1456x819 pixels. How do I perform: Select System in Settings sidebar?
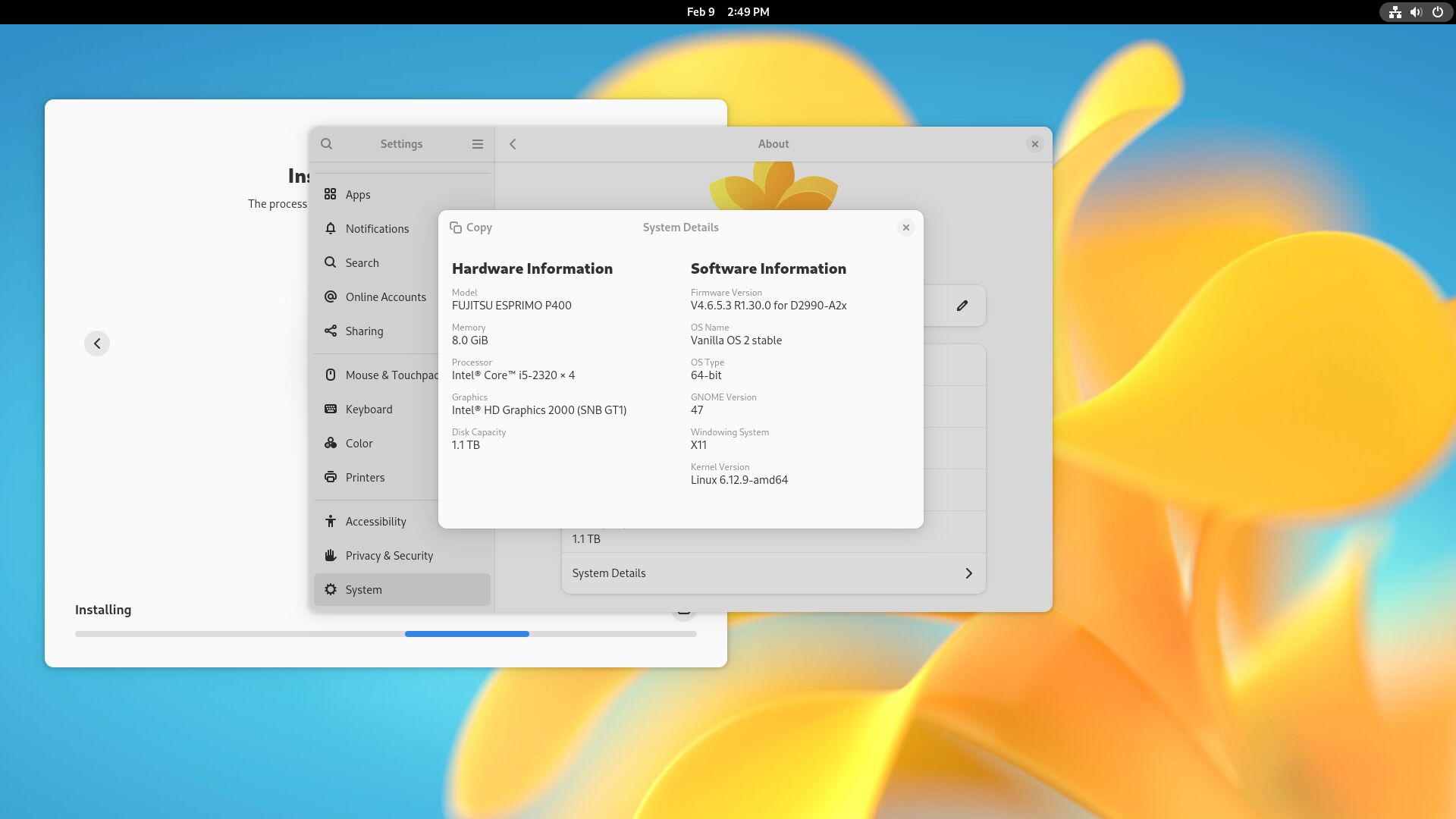402,589
